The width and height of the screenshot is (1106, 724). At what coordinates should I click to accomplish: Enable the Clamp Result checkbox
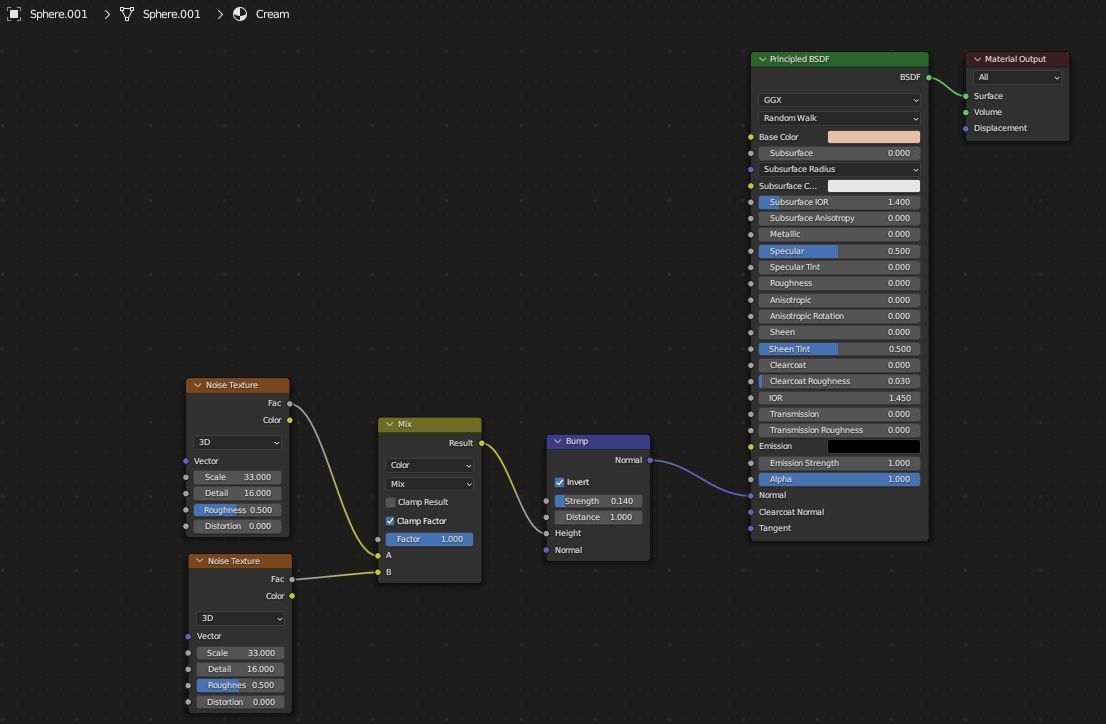(390, 502)
